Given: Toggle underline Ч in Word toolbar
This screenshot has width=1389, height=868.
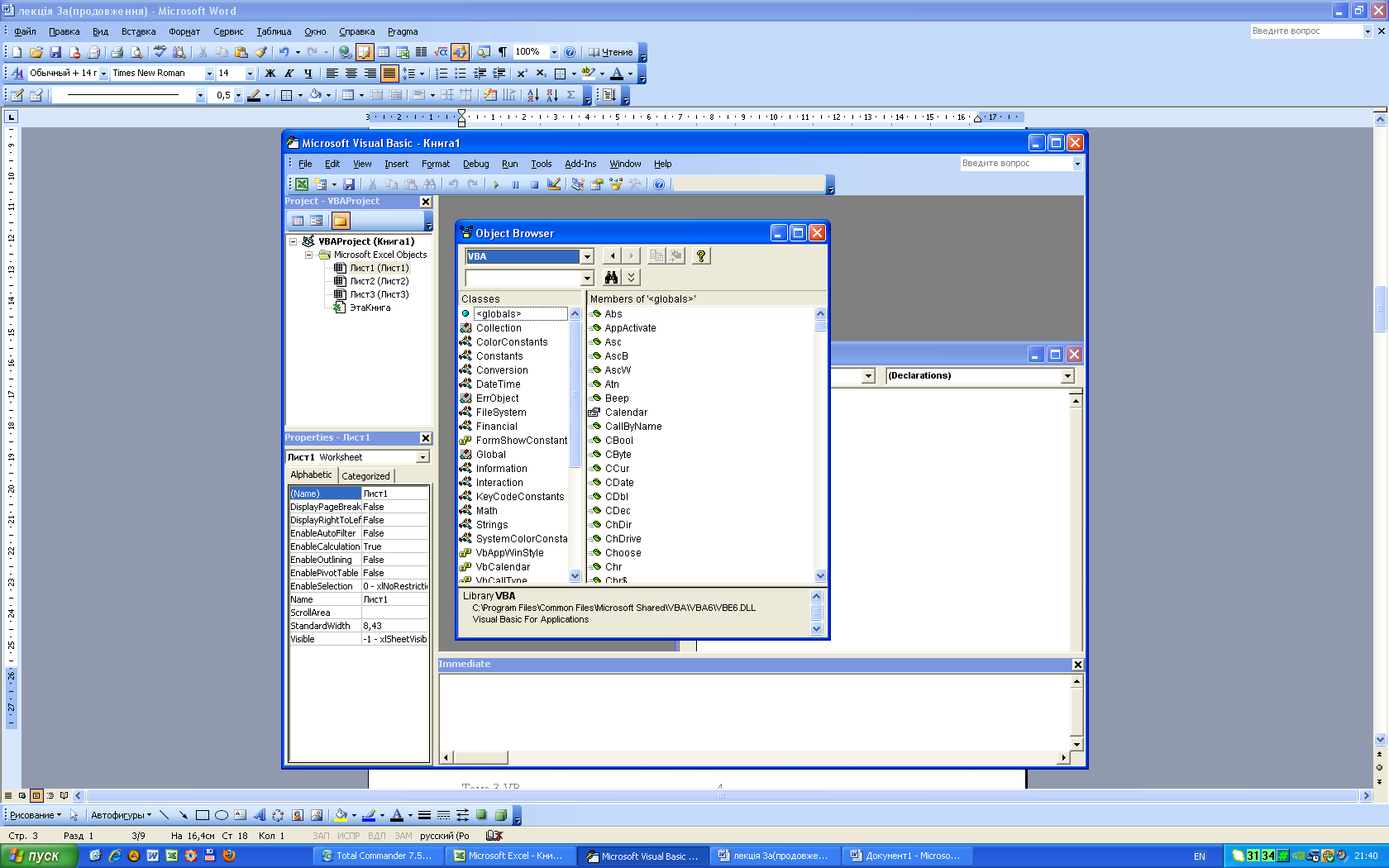Looking at the screenshot, I should (x=308, y=74).
